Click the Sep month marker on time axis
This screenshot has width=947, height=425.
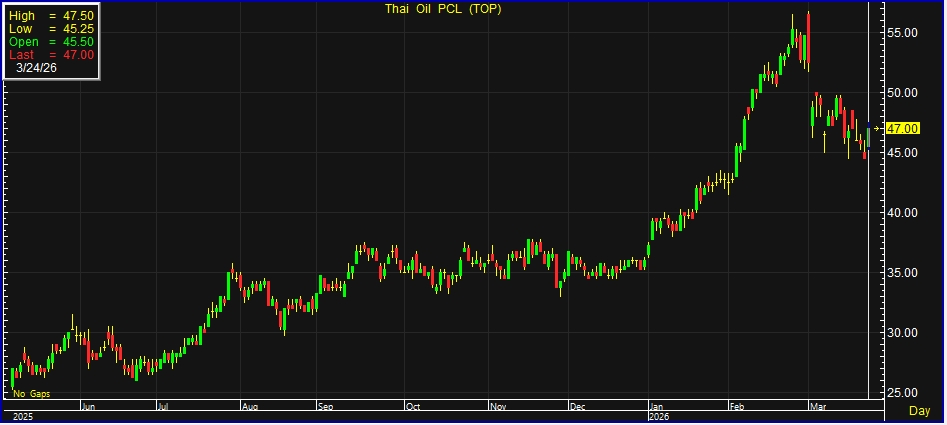[326, 407]
